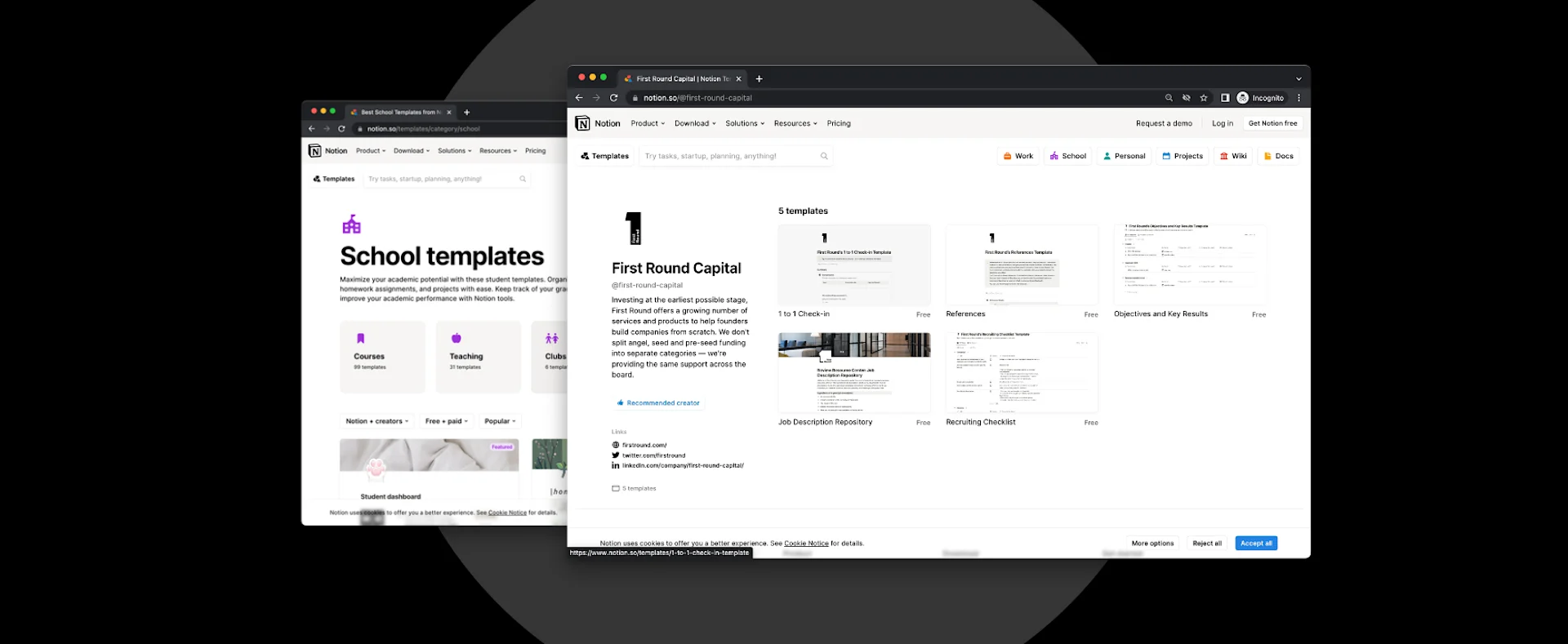The width and height of the screenshot is (1568, 644).
Task: Click Request a demo link
Action: (1164, 123)
